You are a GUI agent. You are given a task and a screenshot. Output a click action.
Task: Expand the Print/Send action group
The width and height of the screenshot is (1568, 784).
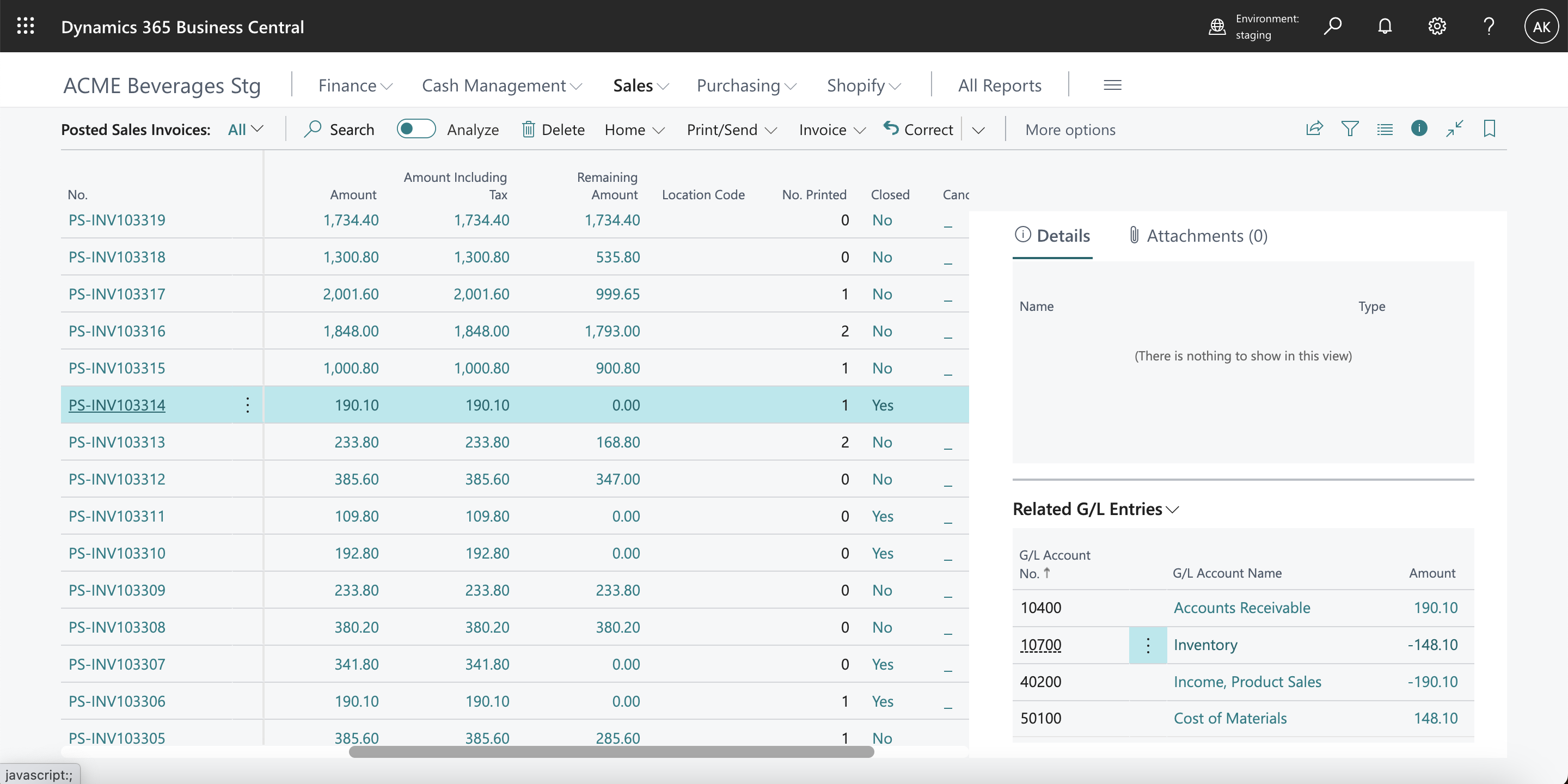(732, 130)
